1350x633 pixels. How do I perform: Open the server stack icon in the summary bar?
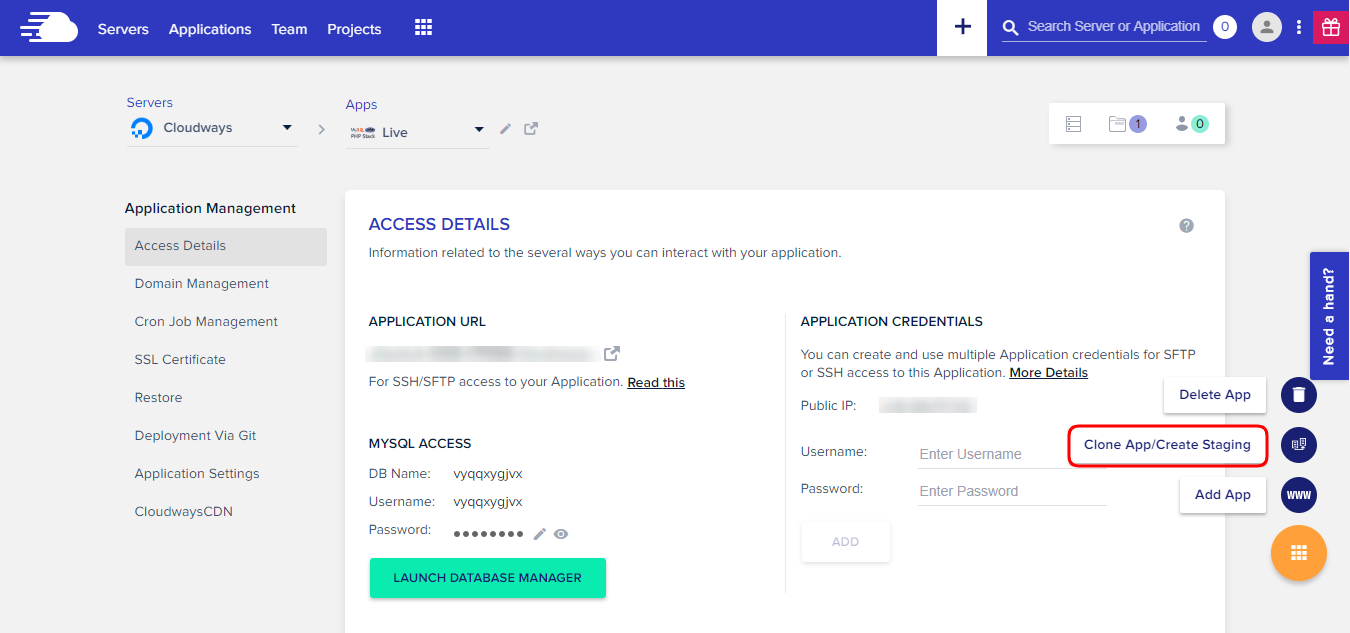[1073, 122]
